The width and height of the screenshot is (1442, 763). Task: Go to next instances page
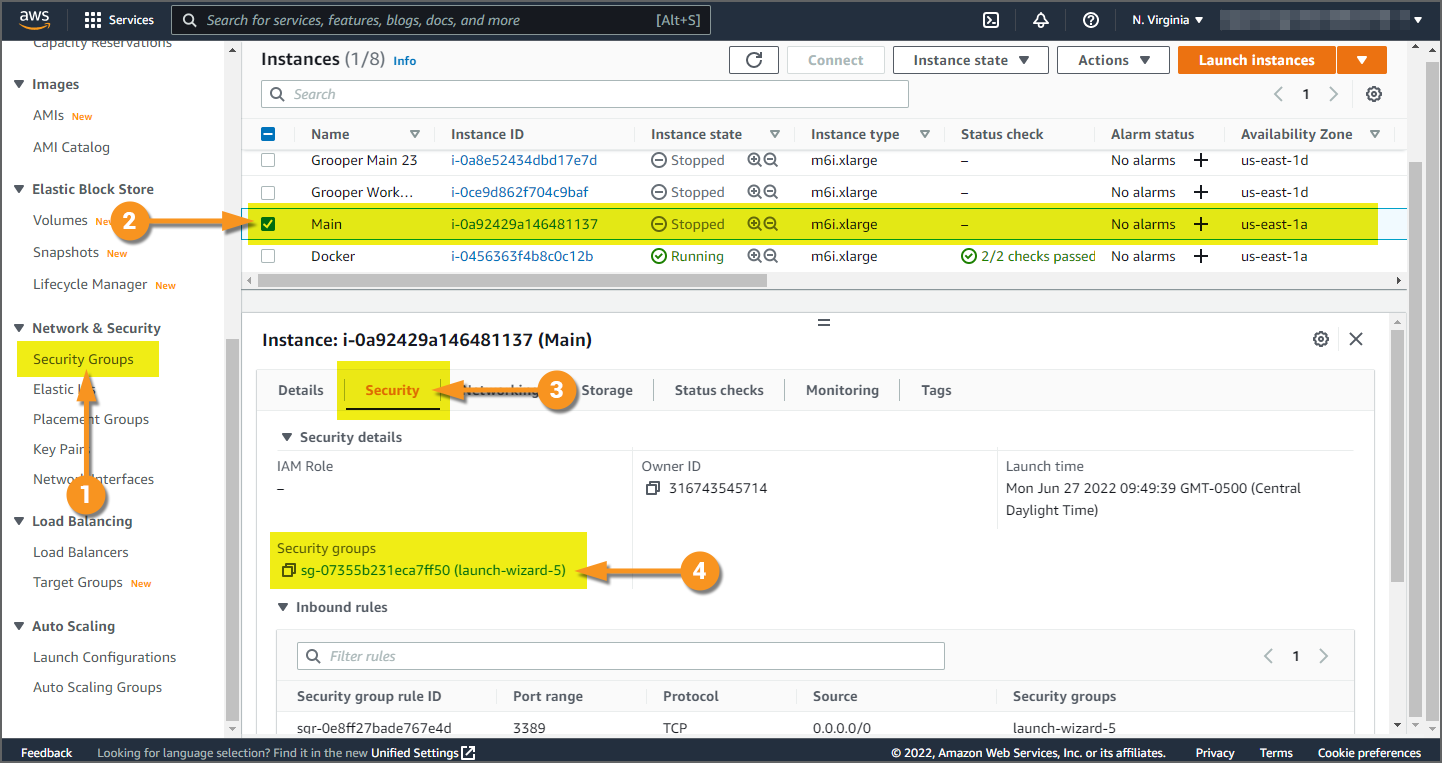tap(1333, 94)
